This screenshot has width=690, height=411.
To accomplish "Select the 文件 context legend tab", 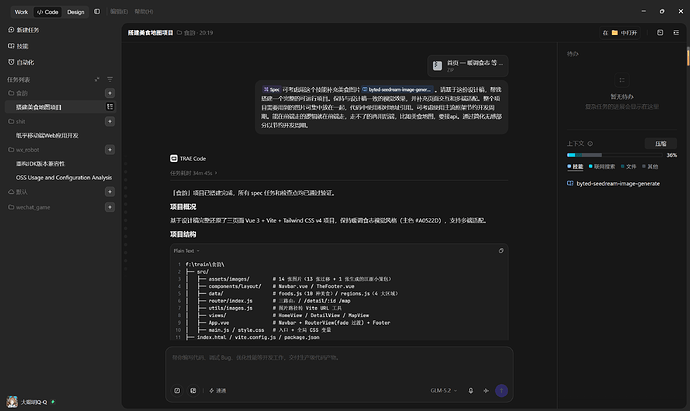I will pos(628,166).
